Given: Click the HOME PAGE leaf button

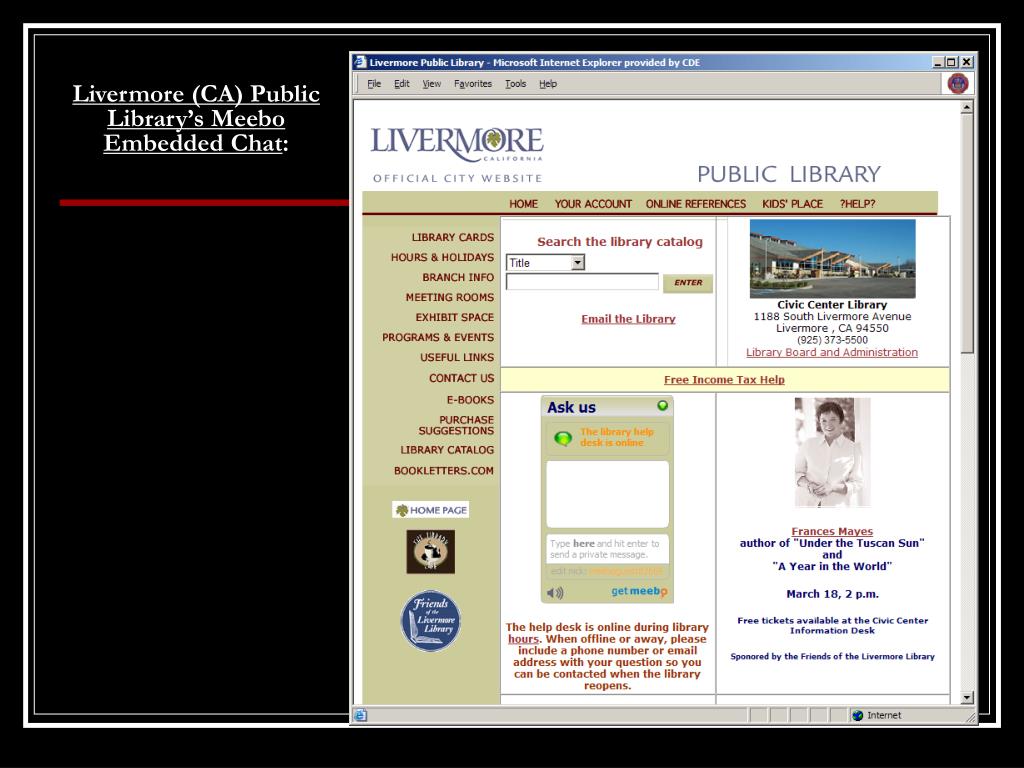Looking at the screenshot, I should tap(431, 510).
